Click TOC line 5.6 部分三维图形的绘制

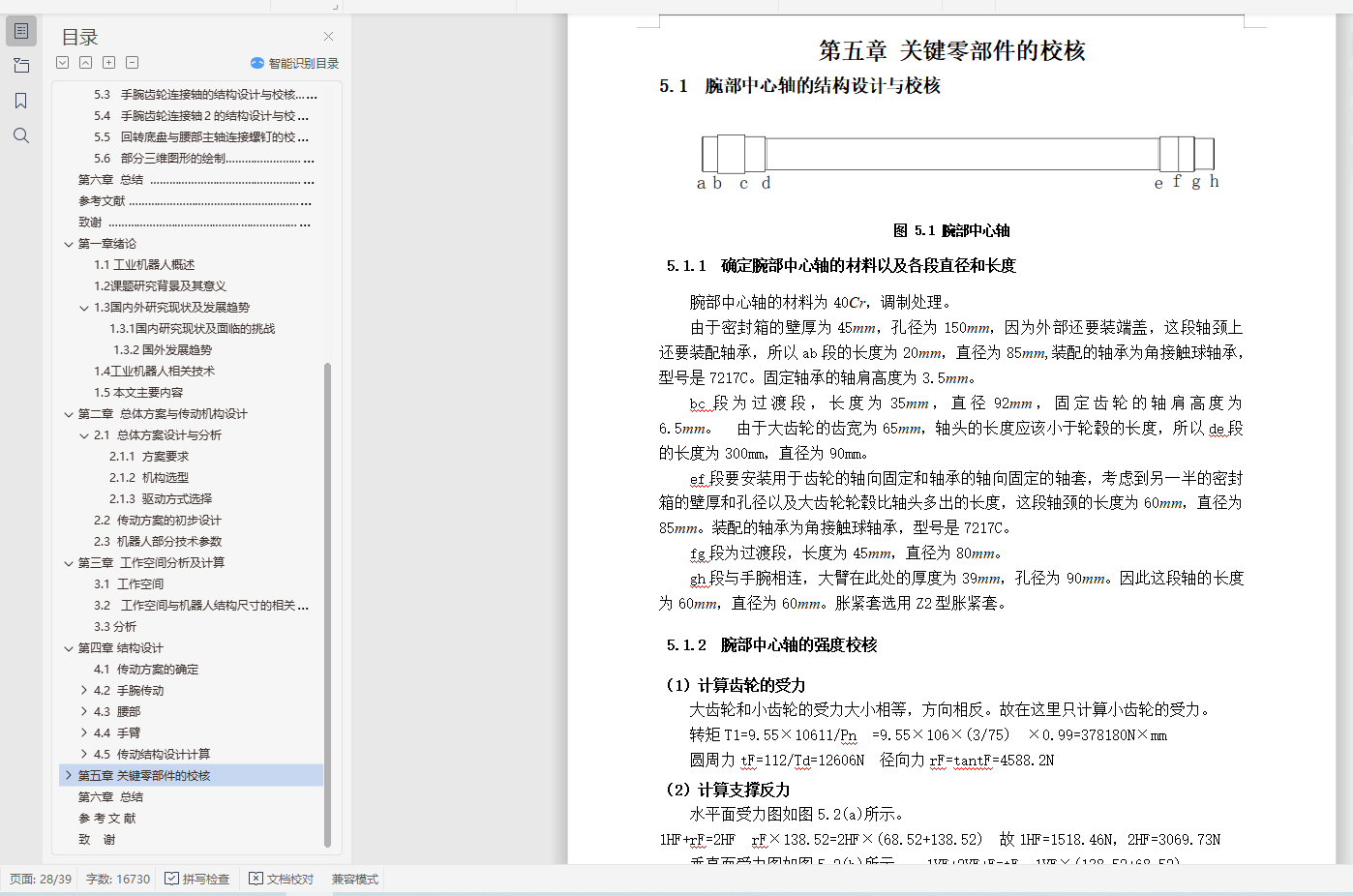coord(204,159)
